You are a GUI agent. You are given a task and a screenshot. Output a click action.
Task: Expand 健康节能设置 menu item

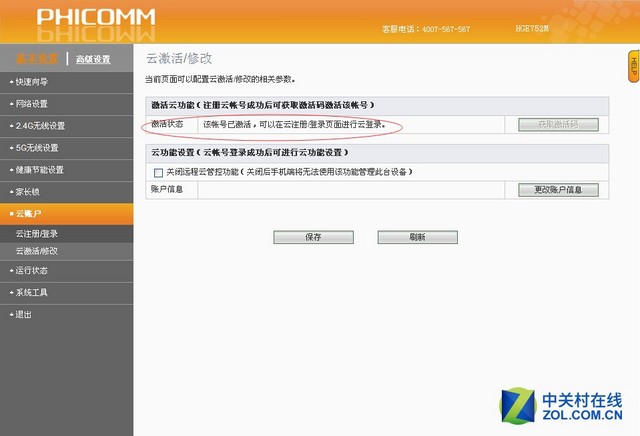tap(67, 170)
